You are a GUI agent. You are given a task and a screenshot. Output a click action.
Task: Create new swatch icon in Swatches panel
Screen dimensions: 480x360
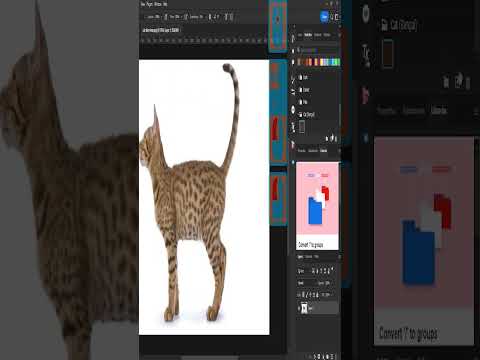point(332,138)
